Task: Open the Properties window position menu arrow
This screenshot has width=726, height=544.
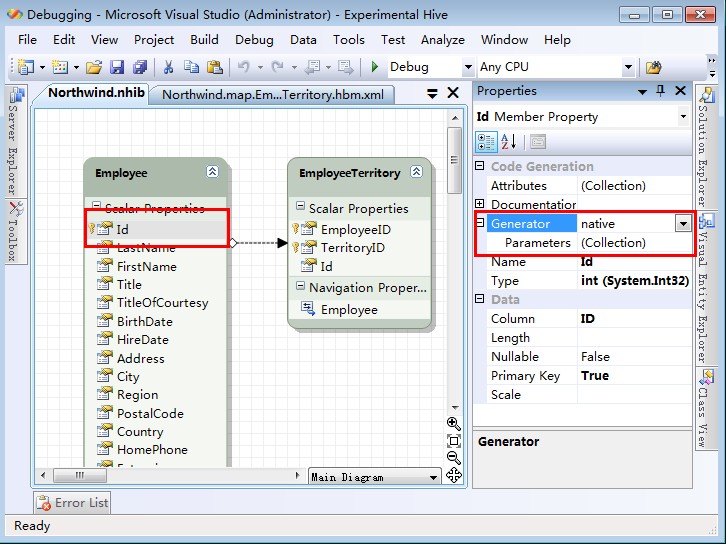Action: 642,92
